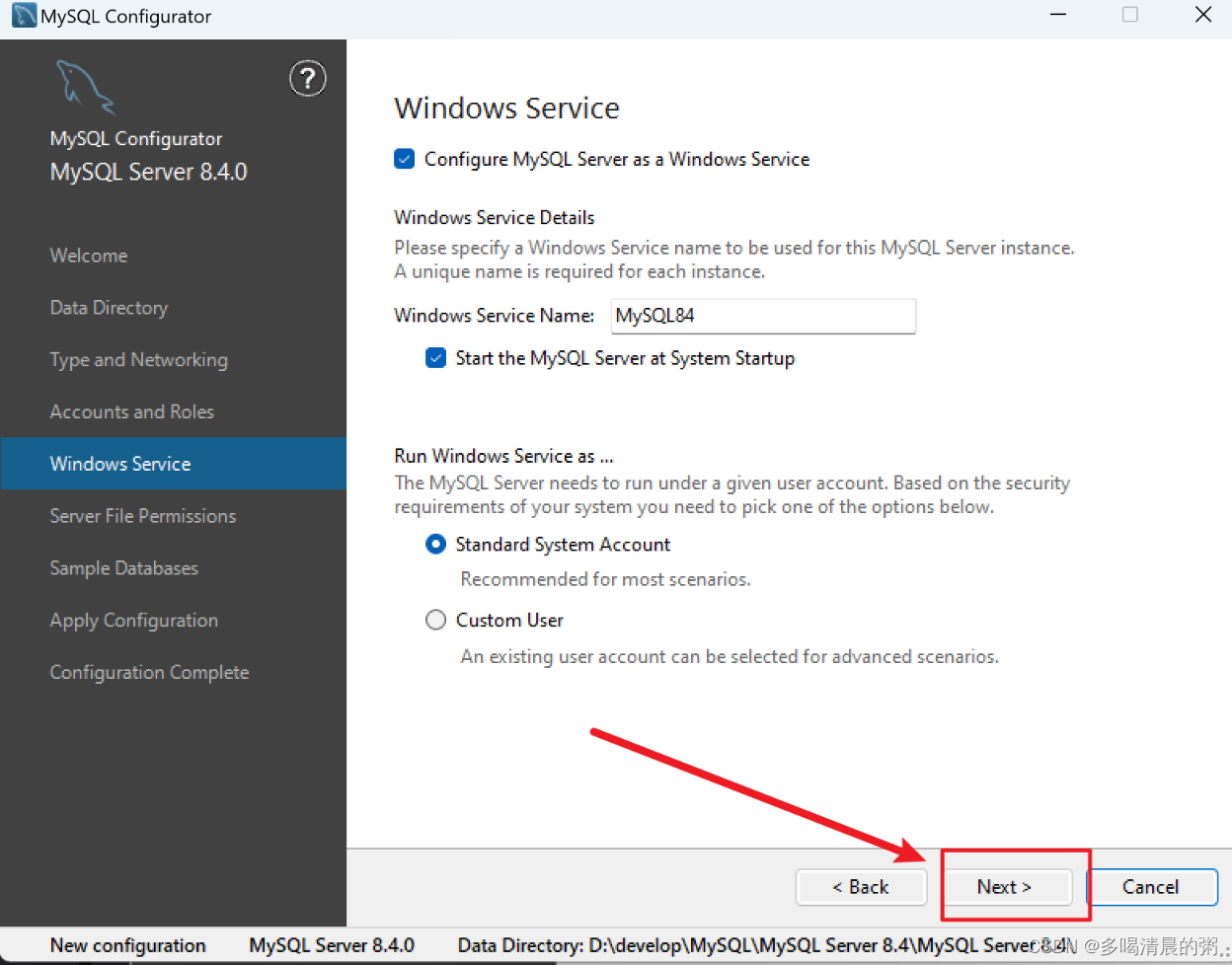Open the Sample Databases step
1232x965 pixels.
tap(123, 568)
